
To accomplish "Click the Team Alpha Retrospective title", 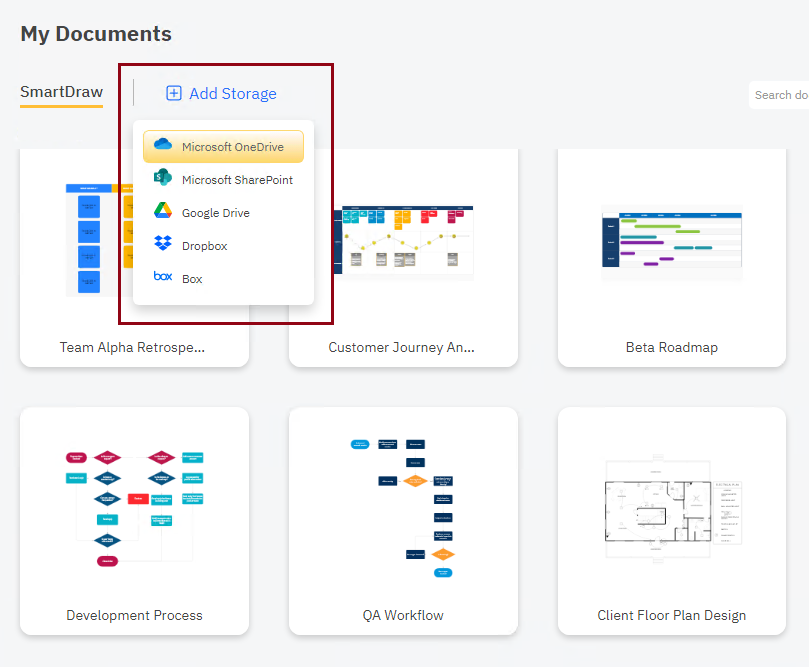I will [x=132, y=348].
